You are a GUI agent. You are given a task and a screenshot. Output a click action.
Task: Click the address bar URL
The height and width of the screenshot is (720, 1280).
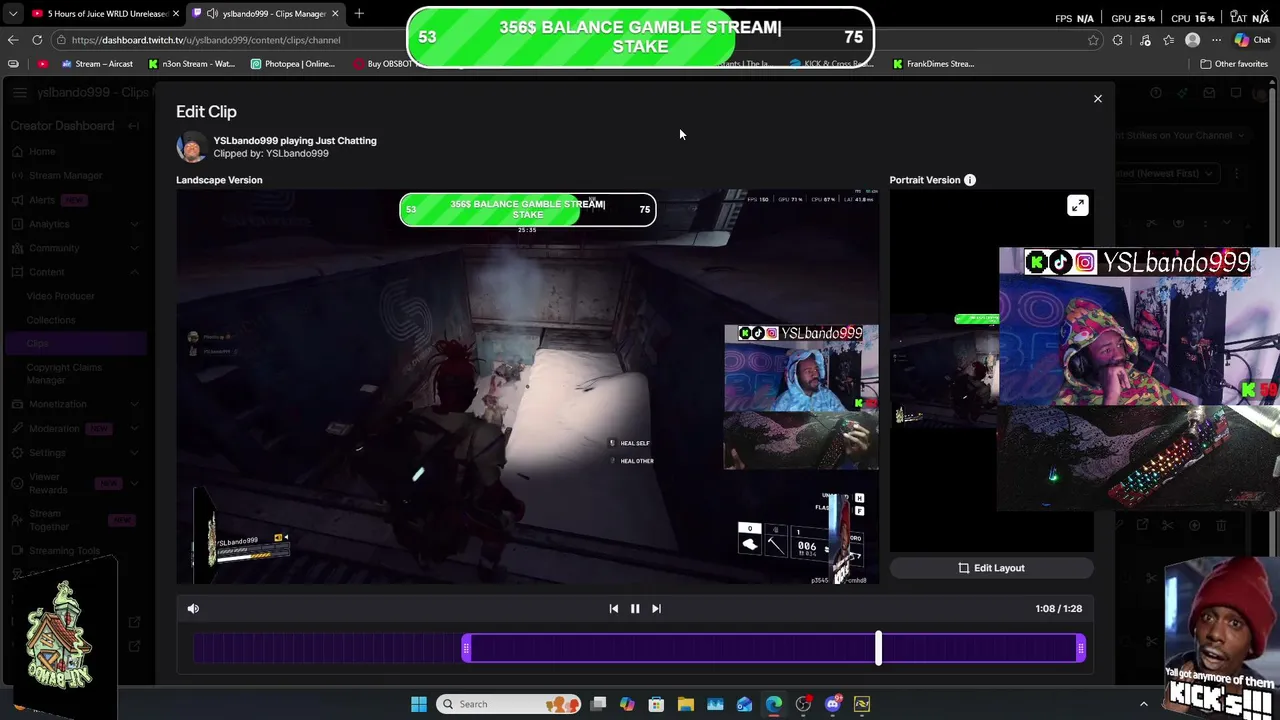coord(206,40)
